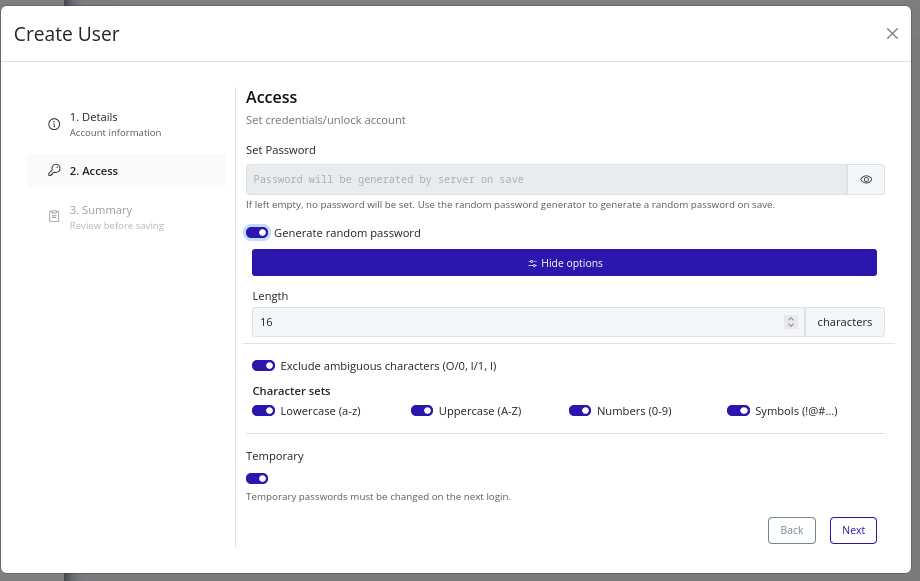Decrease password length with the down stepper

tap(790, 326)
